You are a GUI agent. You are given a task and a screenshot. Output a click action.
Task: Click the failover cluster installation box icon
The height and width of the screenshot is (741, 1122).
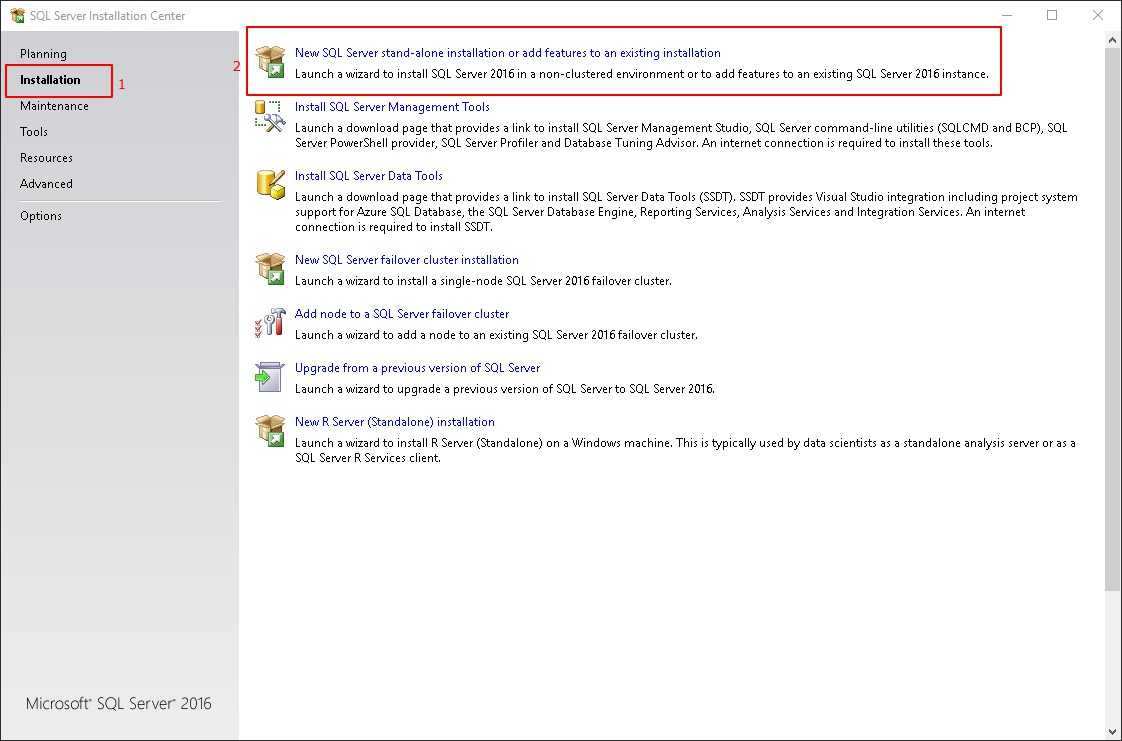[x=270, y=269]
